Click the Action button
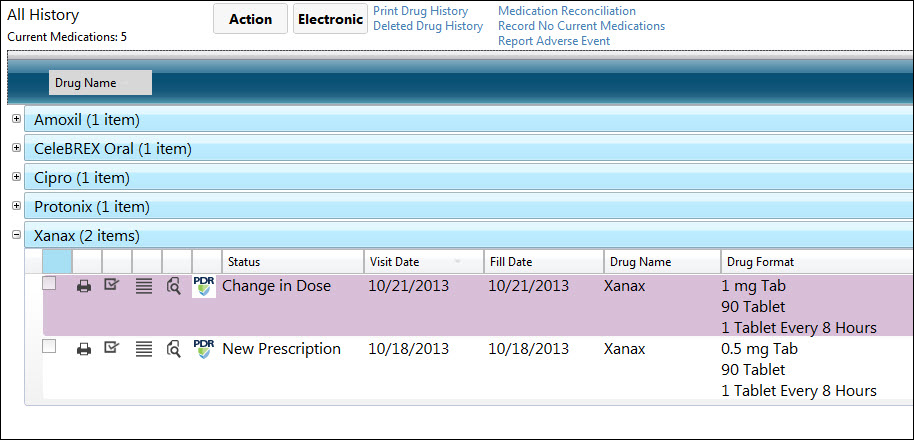This screenshot has width=914, height=440. click(251, 19)
